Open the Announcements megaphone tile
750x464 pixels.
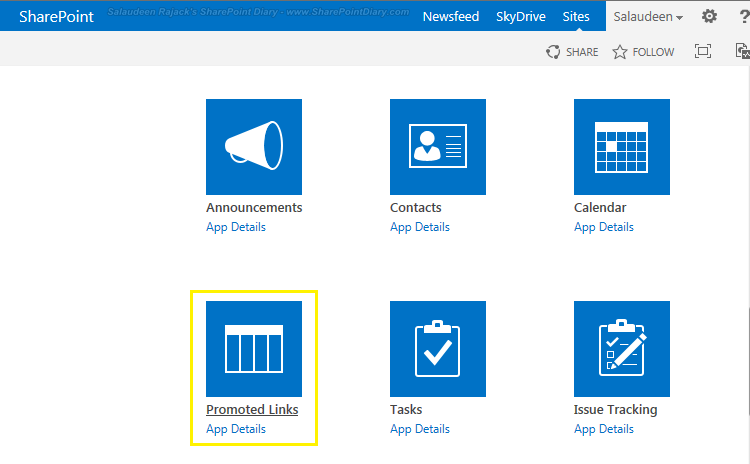(254, 147)
